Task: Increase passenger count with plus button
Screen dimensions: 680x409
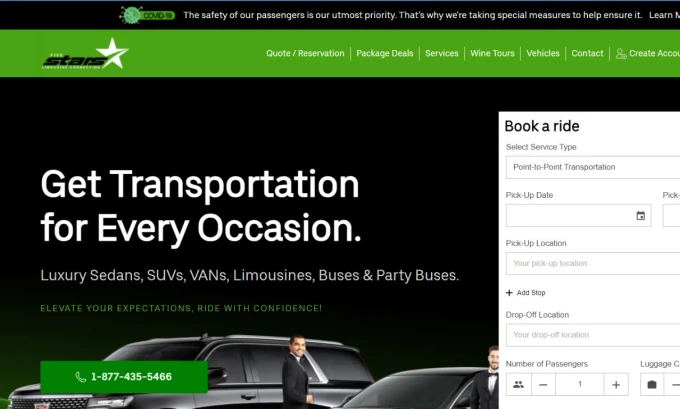Action: 616,384
